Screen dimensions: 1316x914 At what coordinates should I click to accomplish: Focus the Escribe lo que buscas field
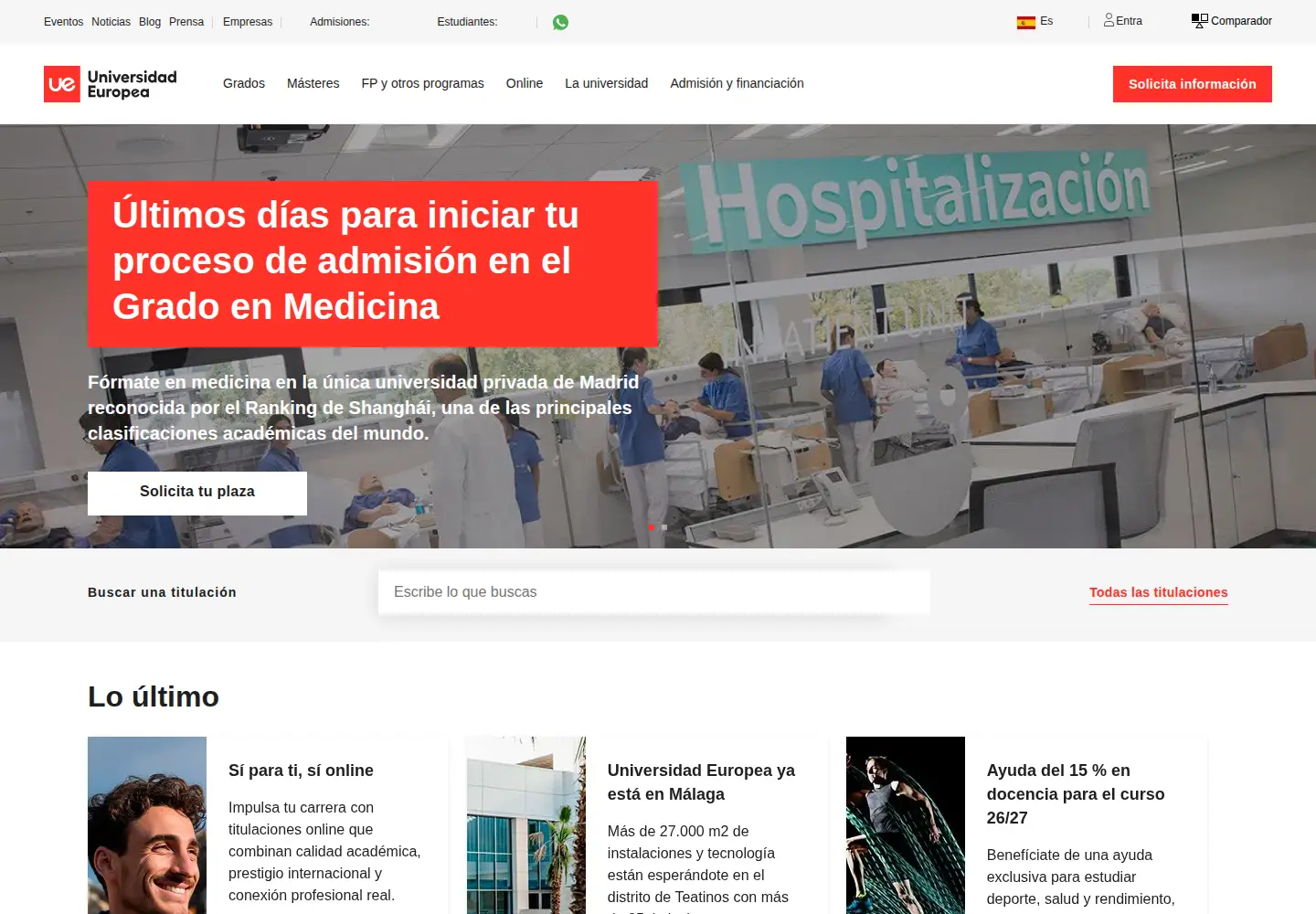(x=654, y=592)
